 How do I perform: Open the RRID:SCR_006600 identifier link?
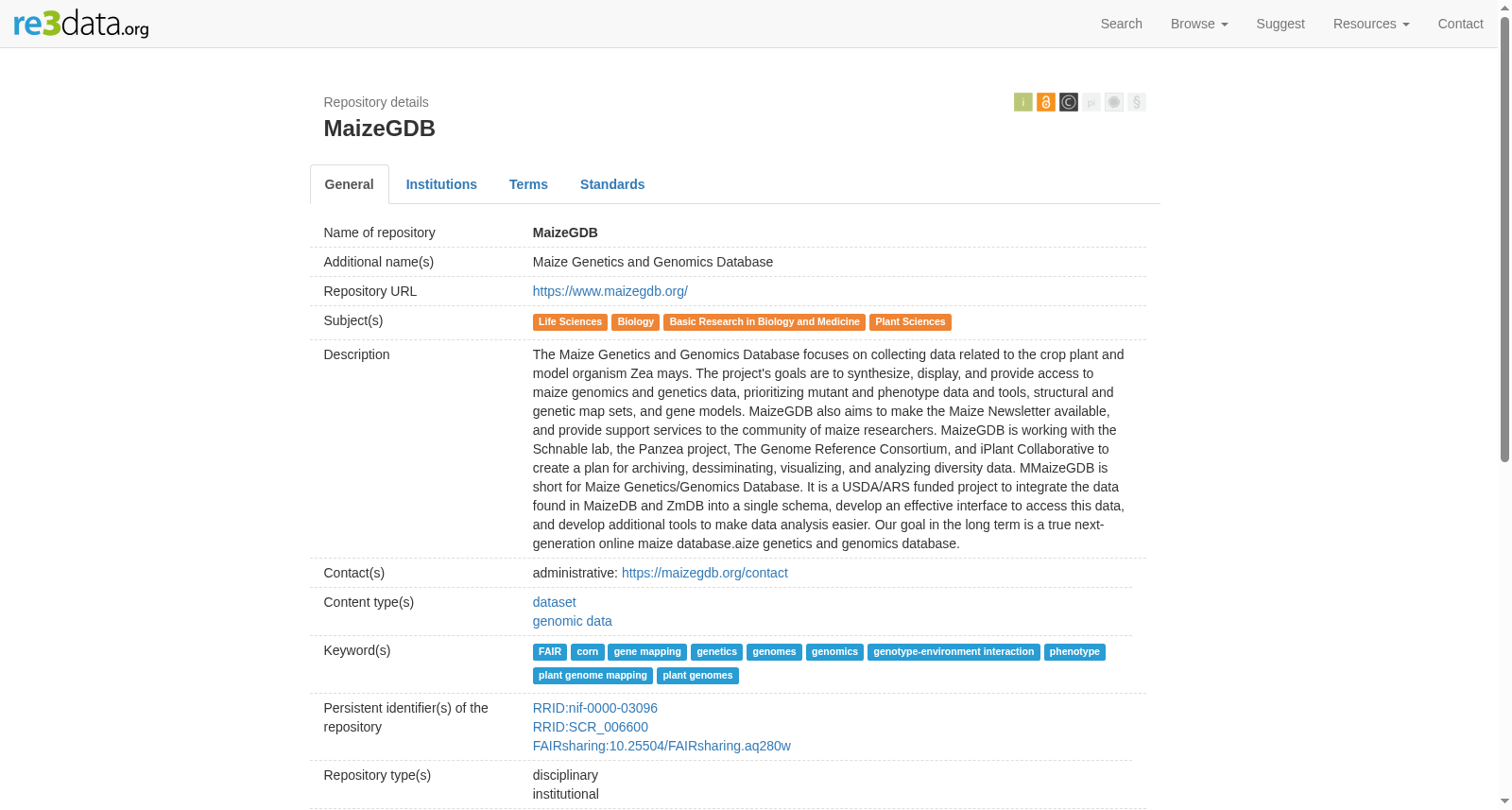pyautogui.click(x=591, y=727)
